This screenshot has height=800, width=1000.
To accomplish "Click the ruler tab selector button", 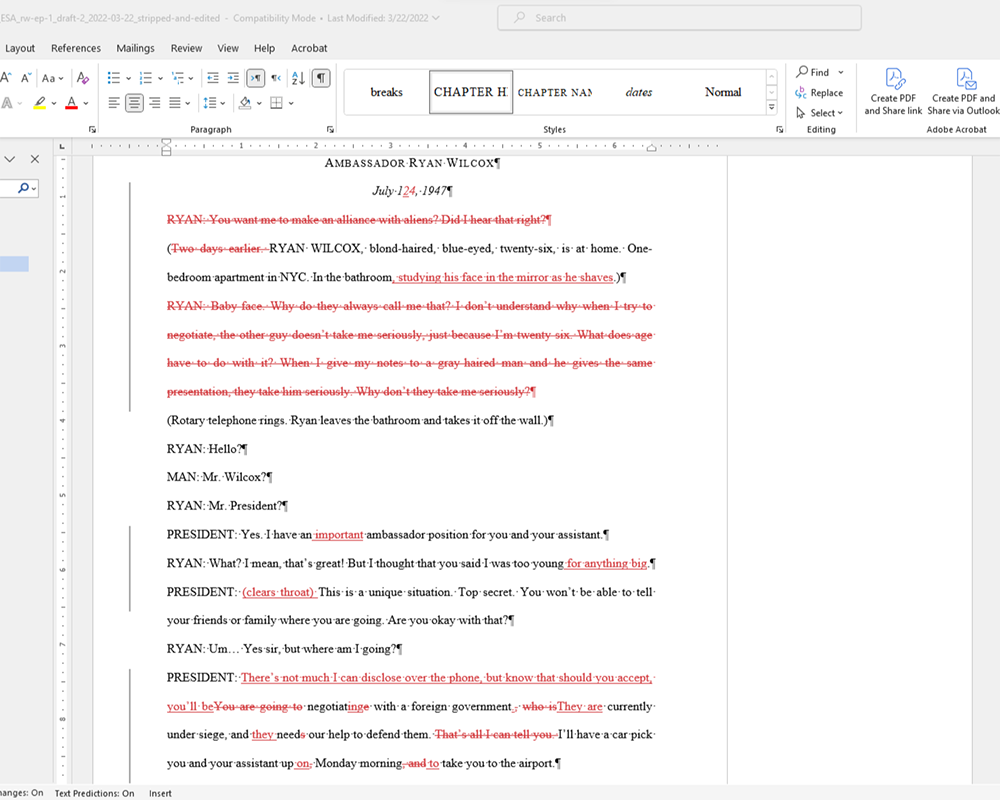I will tap(62, 147).
